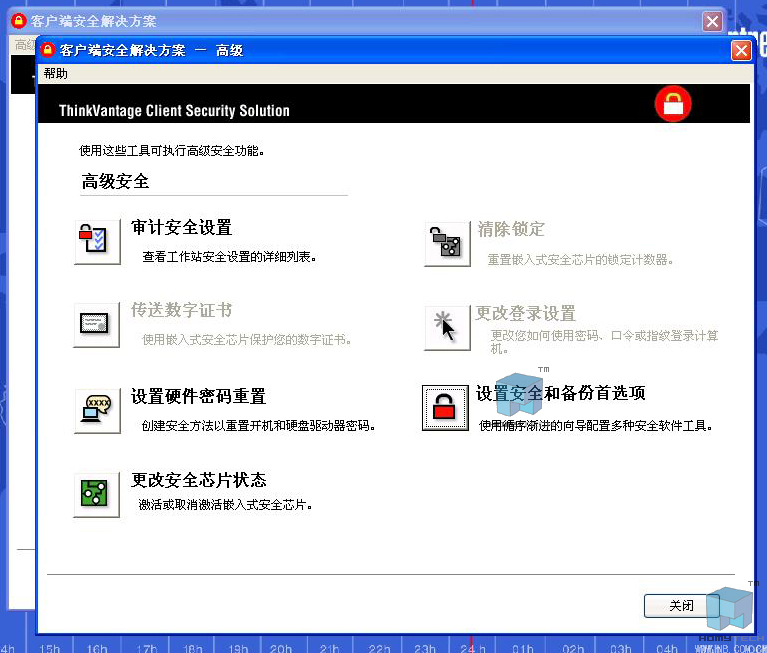Select the 传送数字证书 certificate icon
This screenshot has height=653, width=767.
pyautogui.click(x=97, y=325)
